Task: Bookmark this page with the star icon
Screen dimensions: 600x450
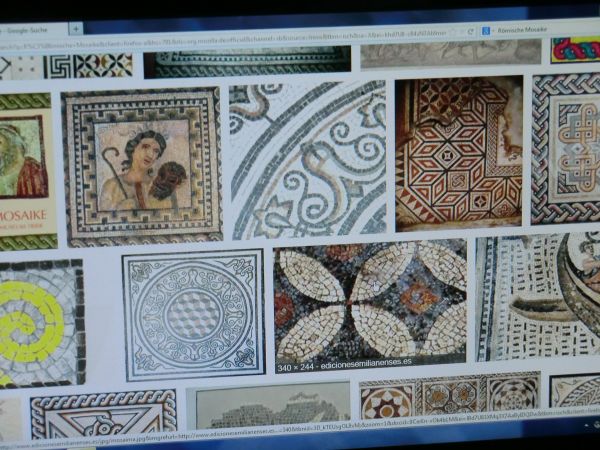Action: tap(454, 32)
